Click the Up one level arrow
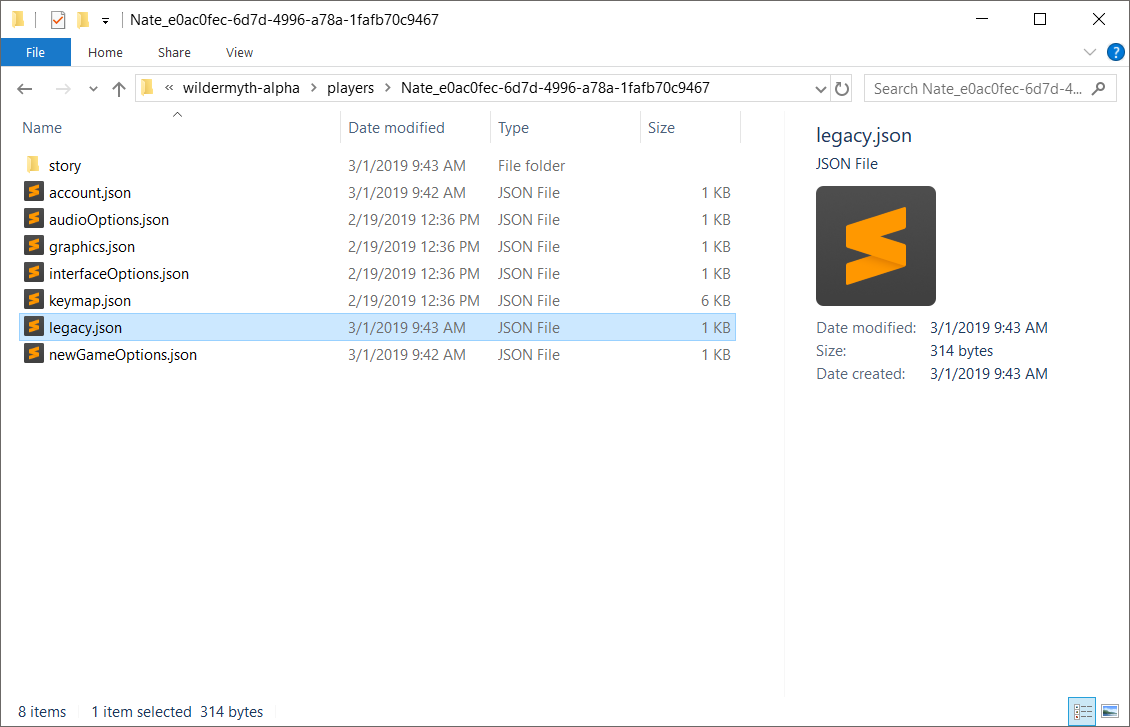This screenshot has width=1130, height=727. click(119, 89)
